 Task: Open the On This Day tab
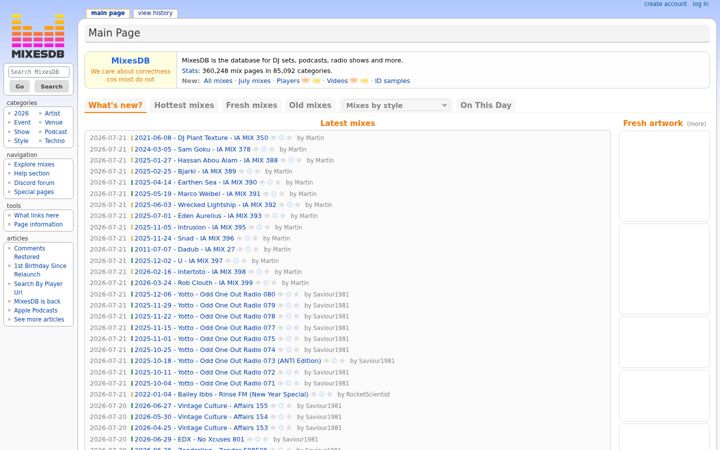(486, 105)
